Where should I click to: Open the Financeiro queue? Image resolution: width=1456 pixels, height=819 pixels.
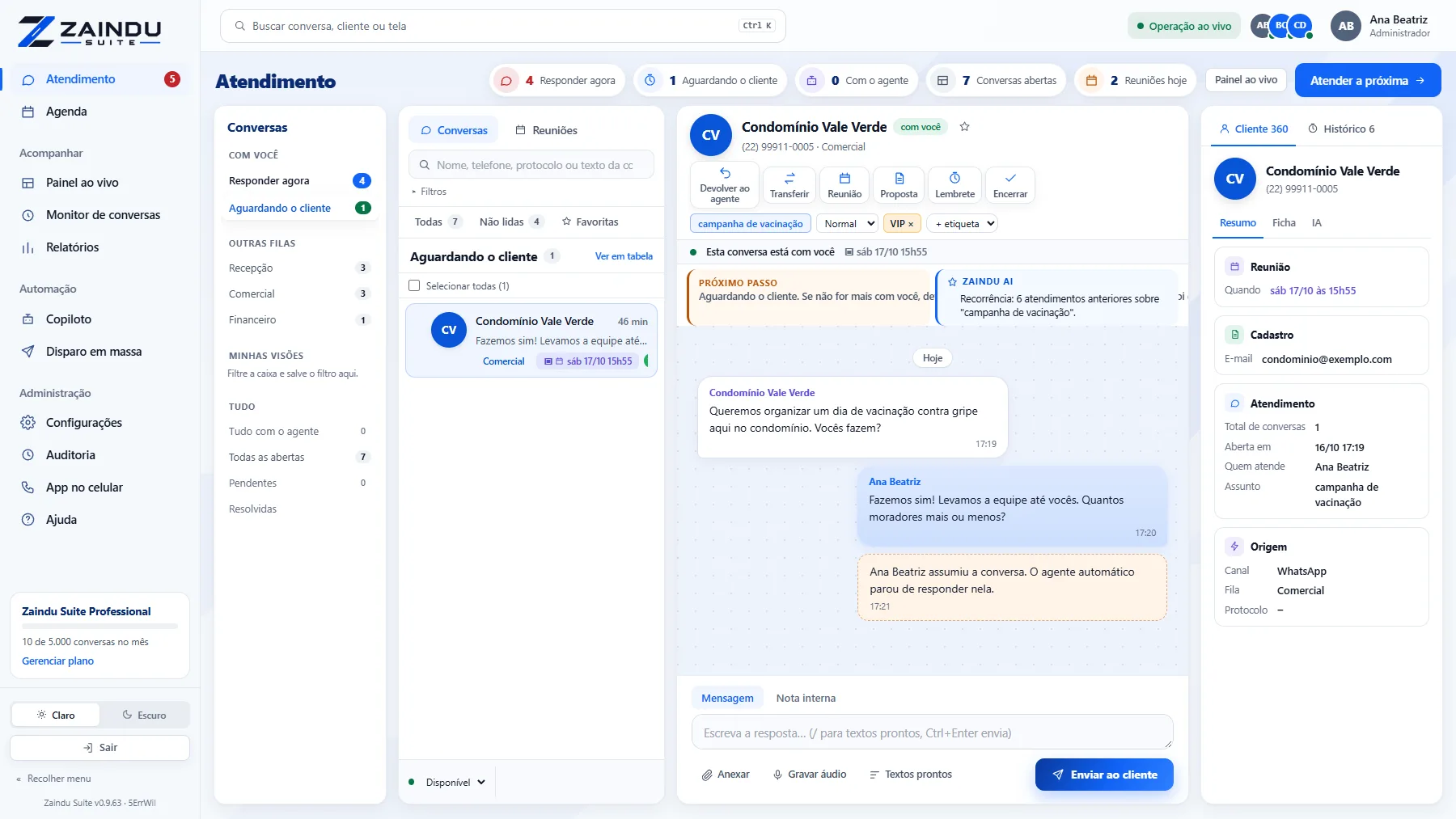click(298, 320)
